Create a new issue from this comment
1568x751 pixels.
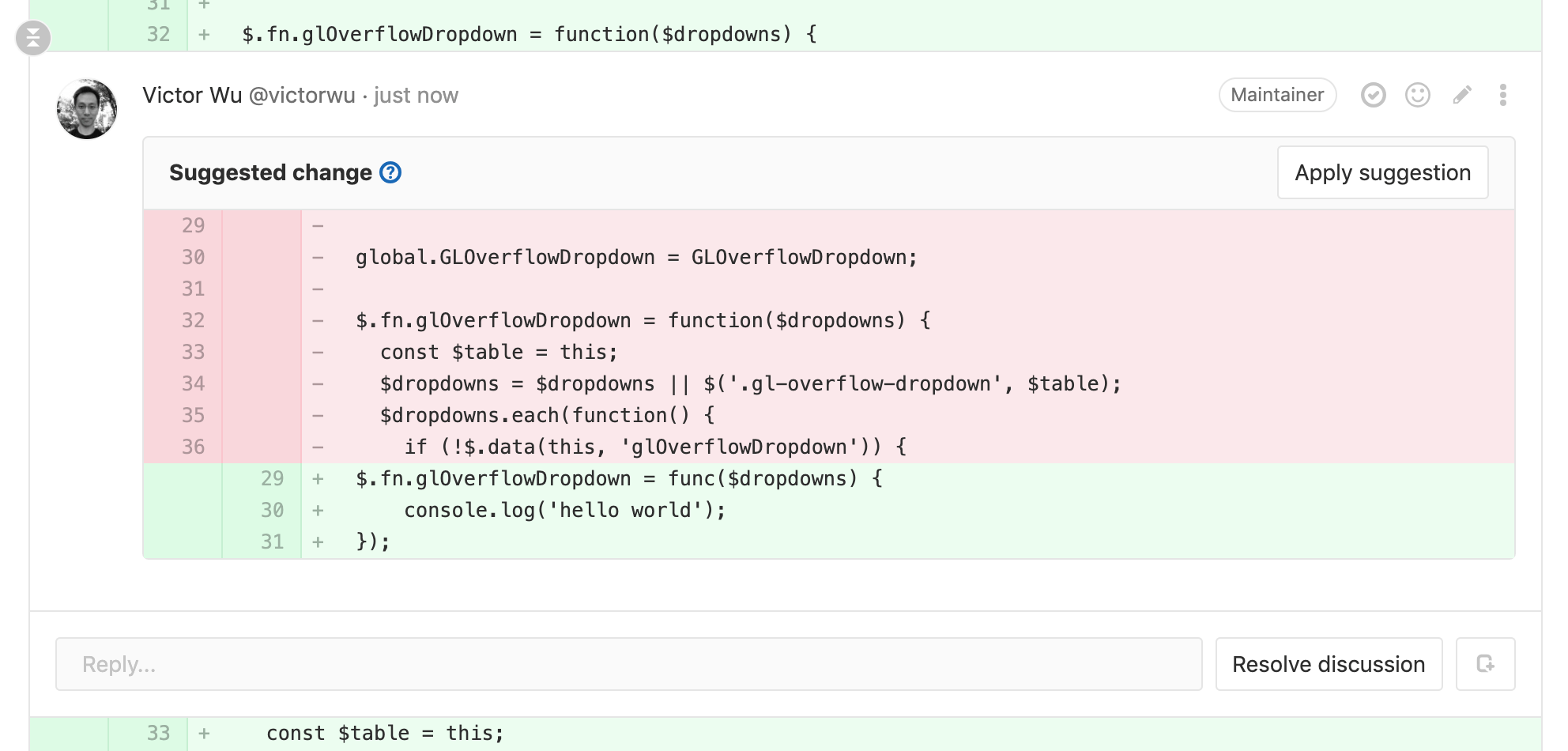pos(1485,664)
